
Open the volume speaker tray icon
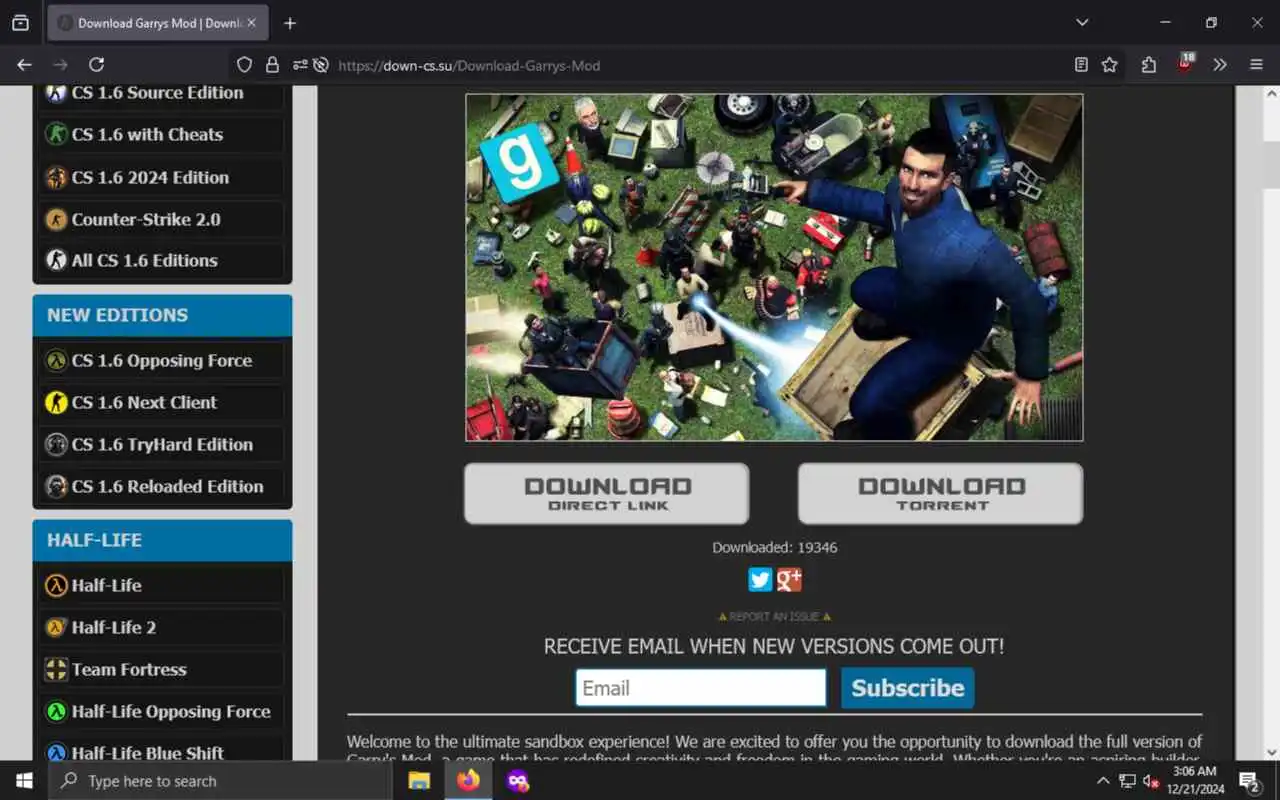click(x=1150, y=781)
